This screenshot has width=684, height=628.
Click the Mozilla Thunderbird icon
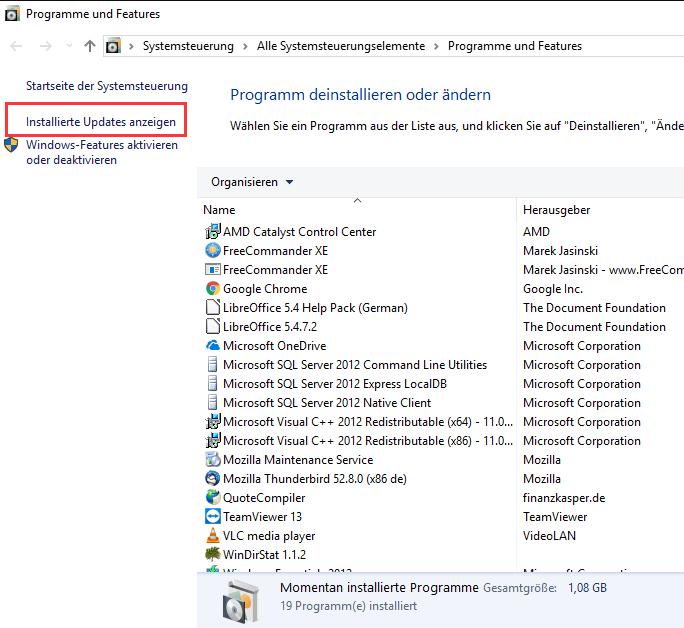[213, 478]
